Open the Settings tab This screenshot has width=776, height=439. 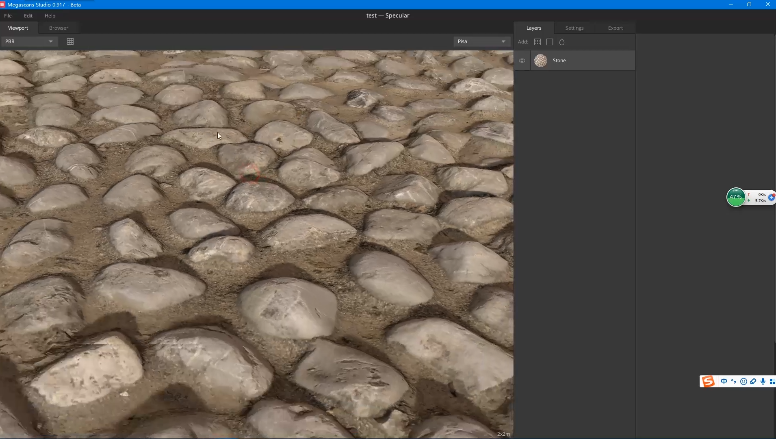(x=575, y=28)
